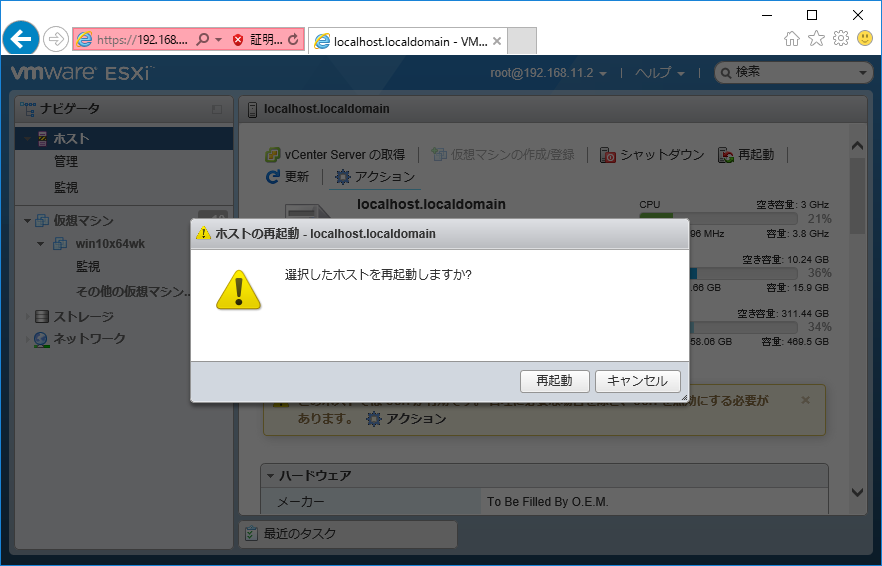Open the アクション toolbar menu
This screenshot has width=882, height=566.
[375, 177]
